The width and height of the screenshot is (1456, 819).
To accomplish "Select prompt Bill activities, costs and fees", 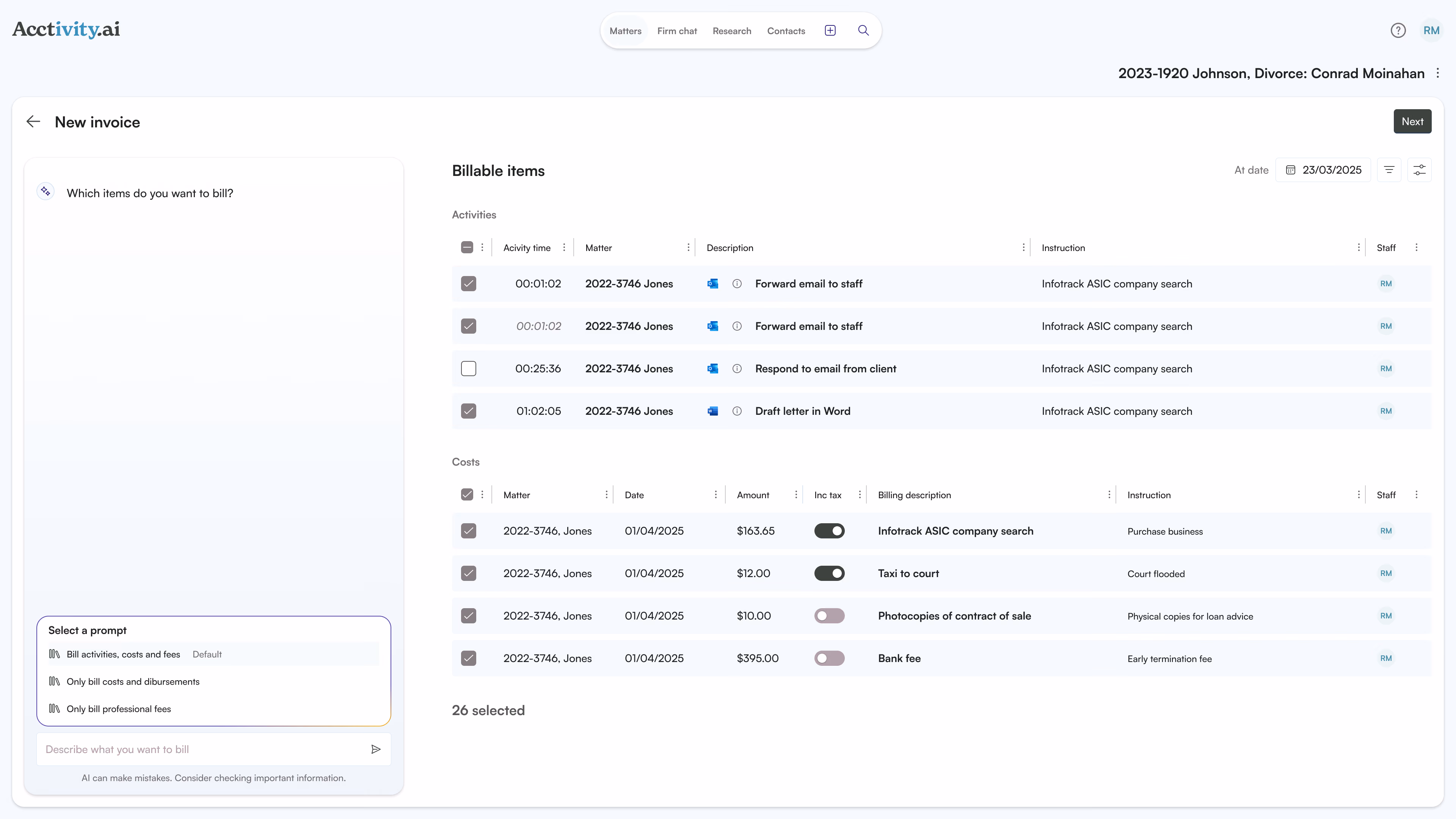I will click(213, 654).
